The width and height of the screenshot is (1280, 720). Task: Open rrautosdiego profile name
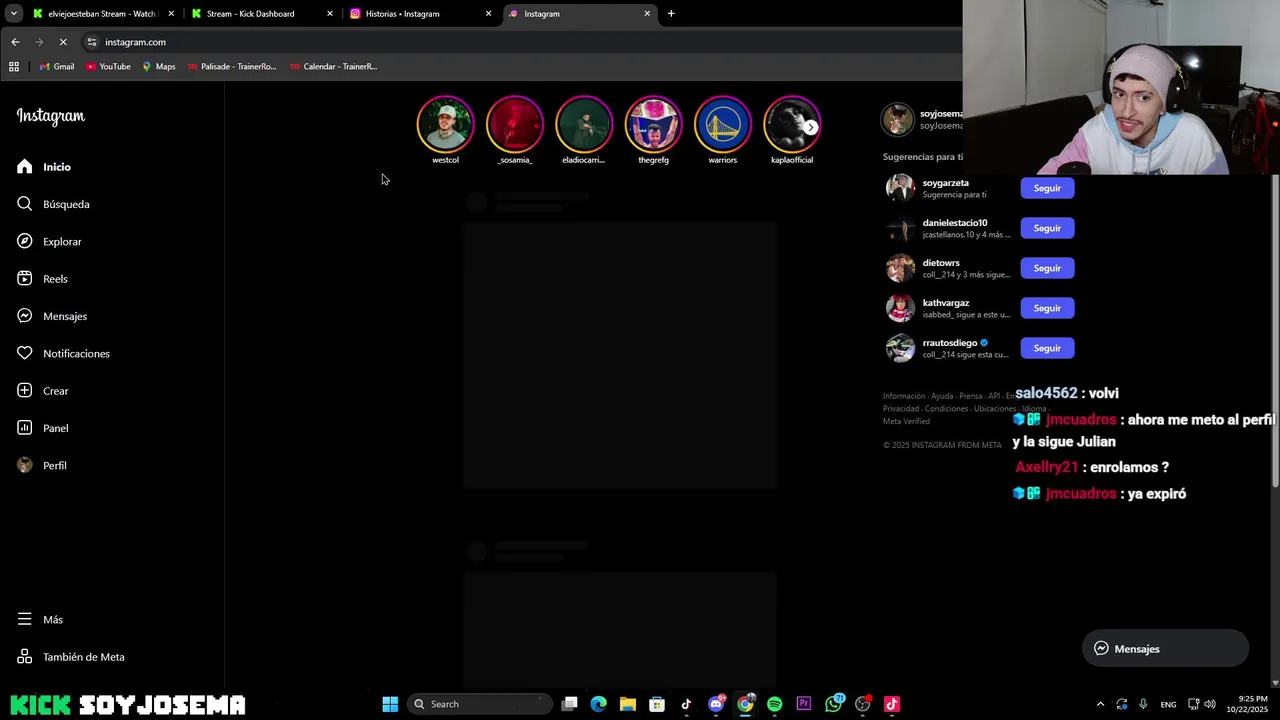[x=949, y=343]
